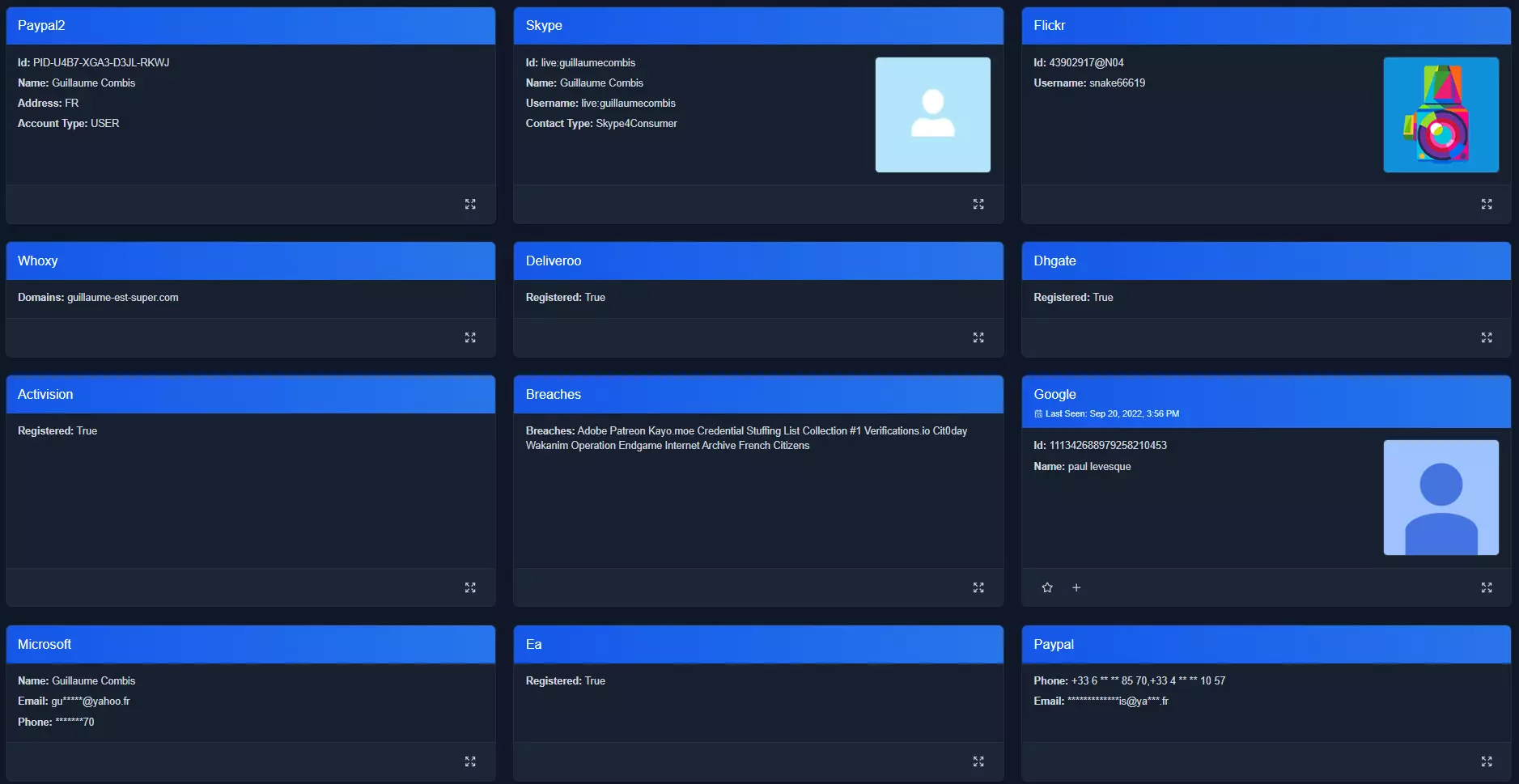Click the Breaches card header
The width and height of the screenshot is (1519, 784).
(x=758, y=394)
